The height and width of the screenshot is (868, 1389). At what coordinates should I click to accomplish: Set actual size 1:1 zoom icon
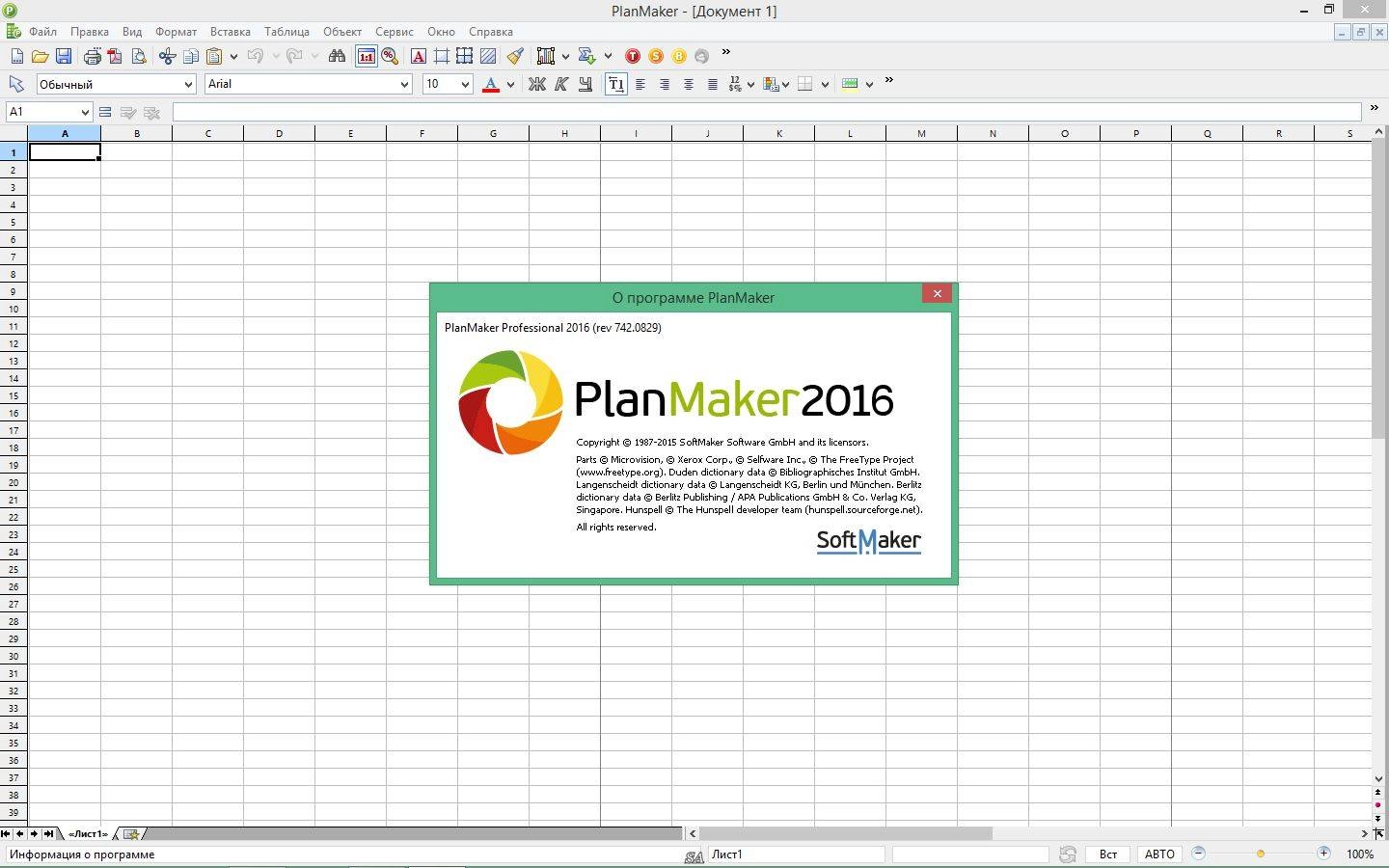[366, 56]
